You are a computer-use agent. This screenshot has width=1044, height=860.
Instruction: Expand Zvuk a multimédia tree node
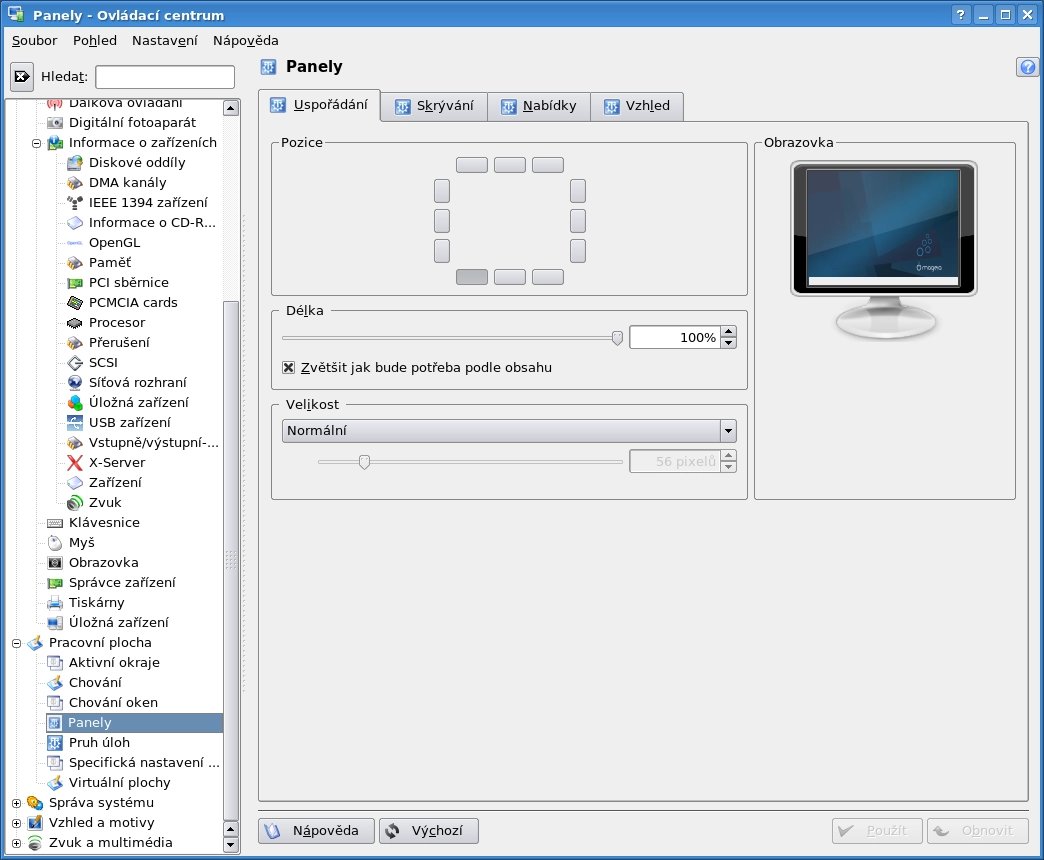[17, 843]
